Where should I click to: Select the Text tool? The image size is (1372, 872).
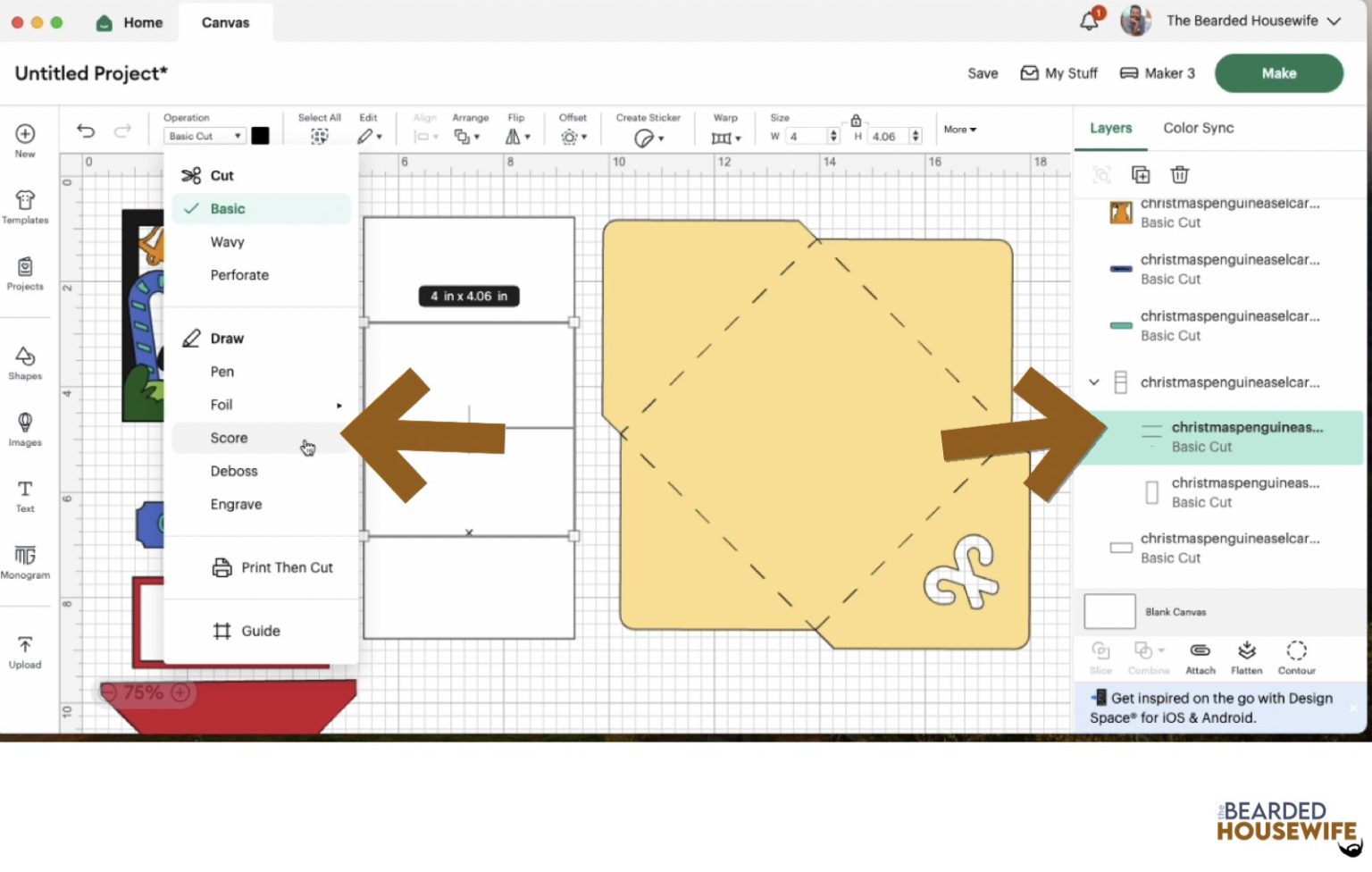(x=25, y=495)
